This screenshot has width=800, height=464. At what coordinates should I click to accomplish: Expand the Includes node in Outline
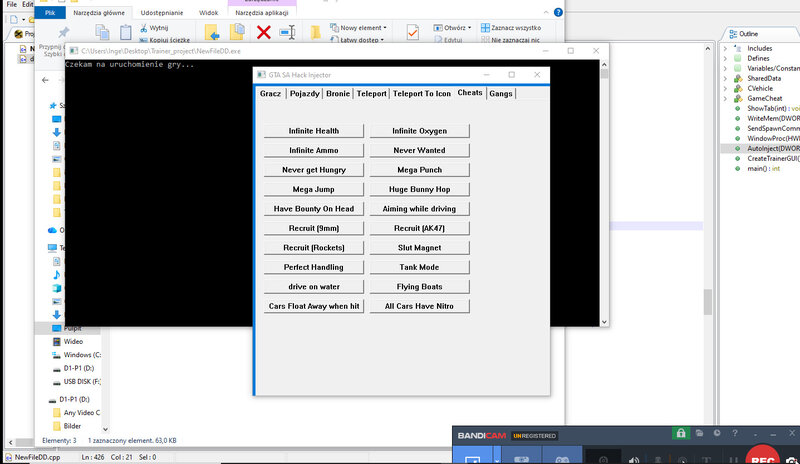click(x=726, y=48)
